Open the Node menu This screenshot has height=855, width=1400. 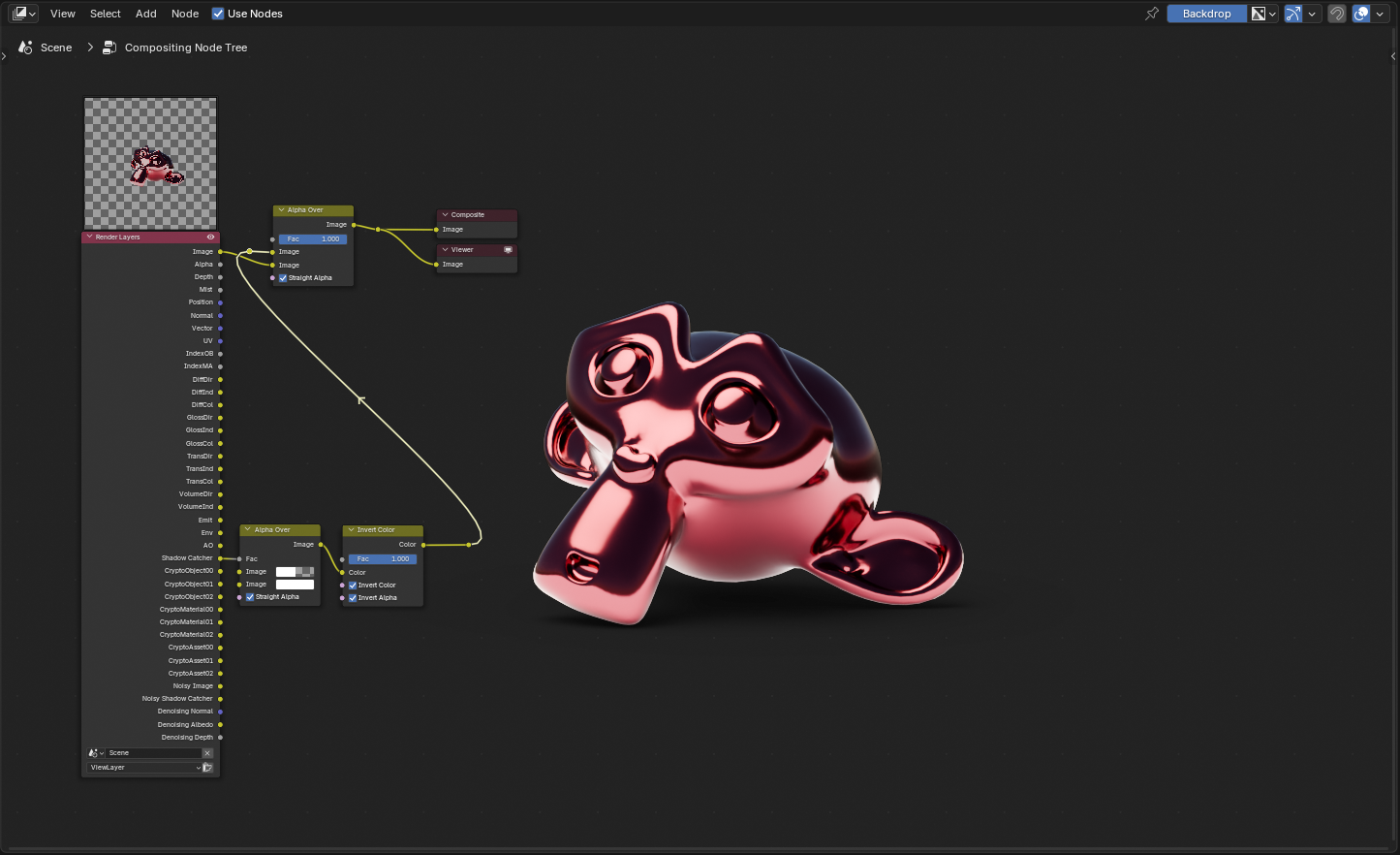(x=185, y=14)
